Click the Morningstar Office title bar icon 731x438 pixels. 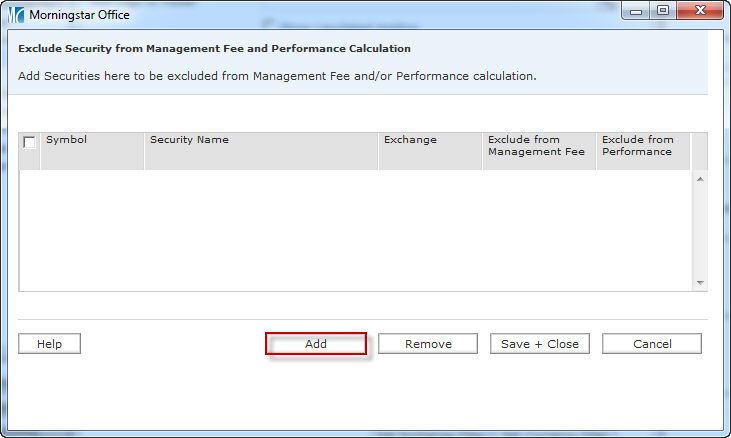coord(16,15)
